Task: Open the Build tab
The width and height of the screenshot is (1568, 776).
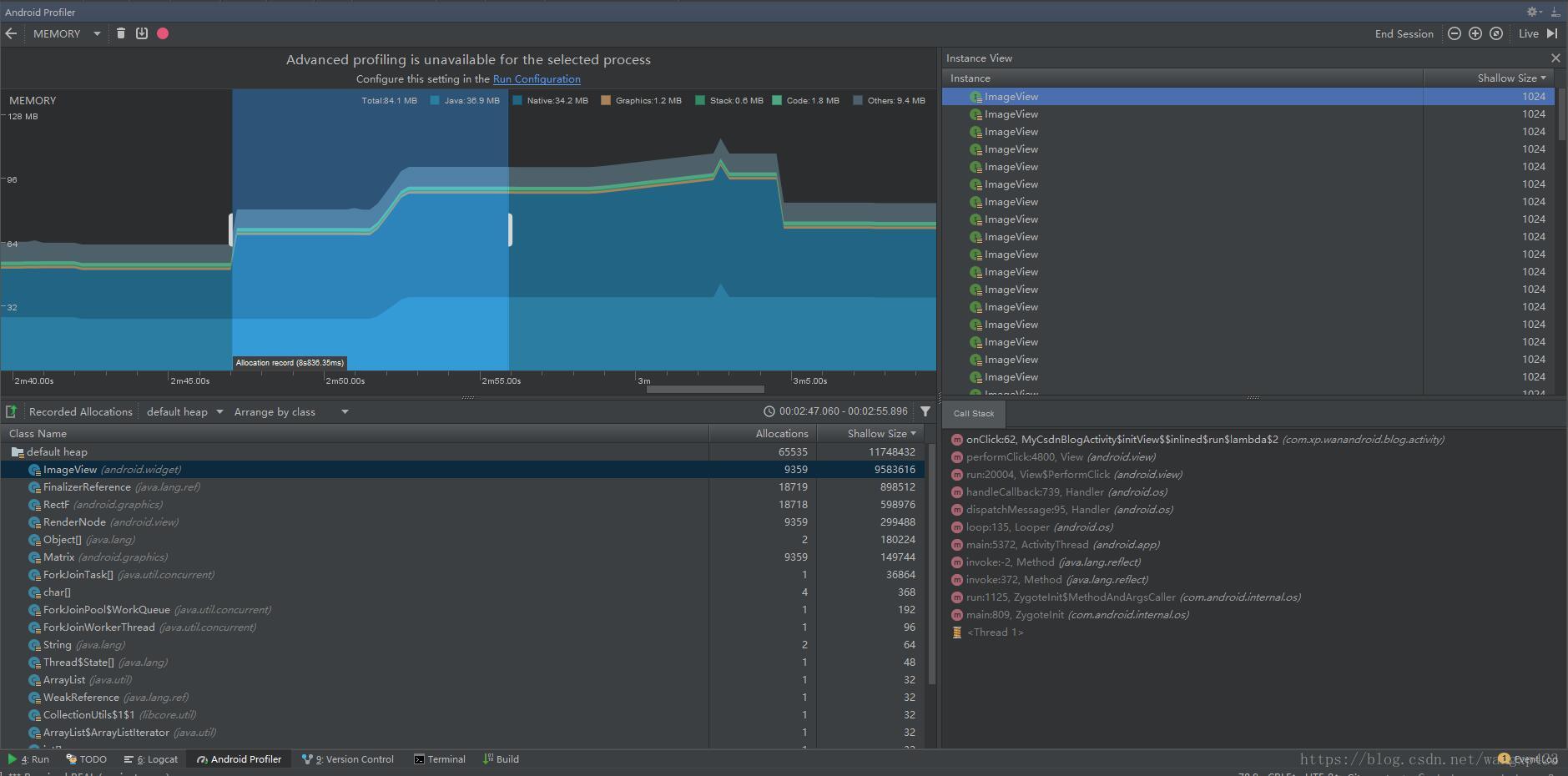Action: pyautogui.click(x=501, y=759)
